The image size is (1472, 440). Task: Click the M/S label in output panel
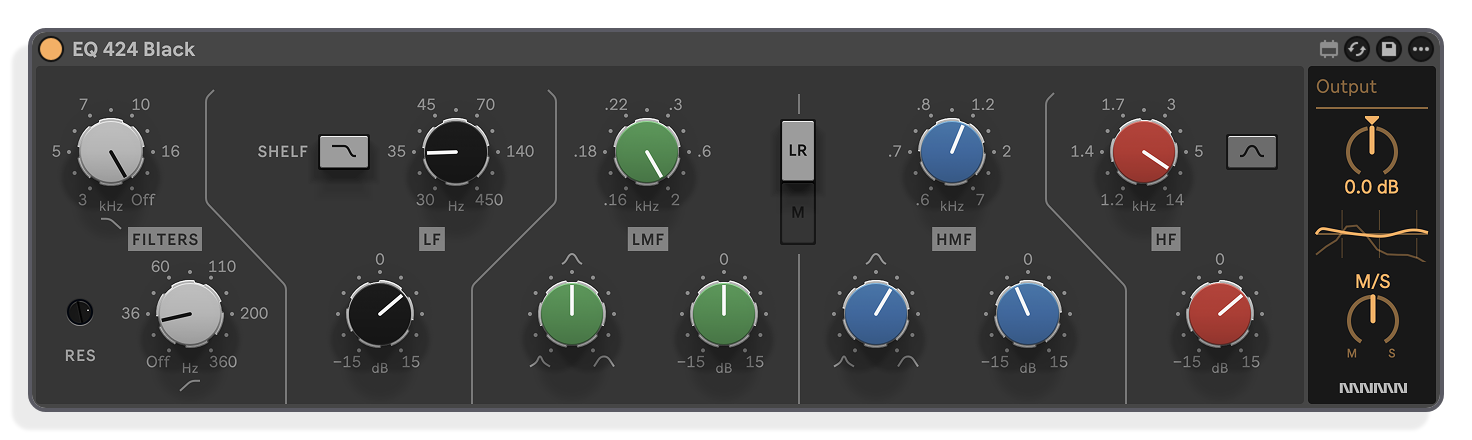pos(1372,282)
